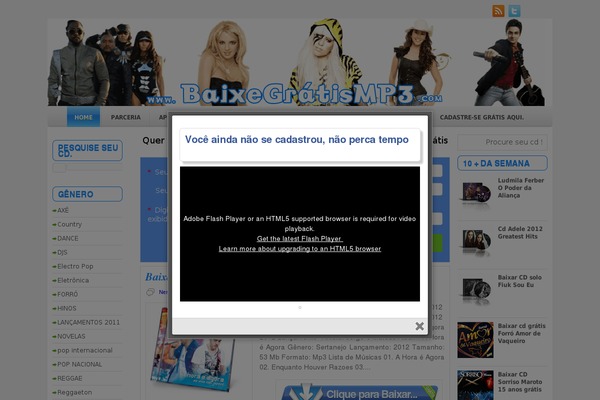Open the Eletrônica genre link
The width and height of the screenshot is (600, 400).
point(73,280)
